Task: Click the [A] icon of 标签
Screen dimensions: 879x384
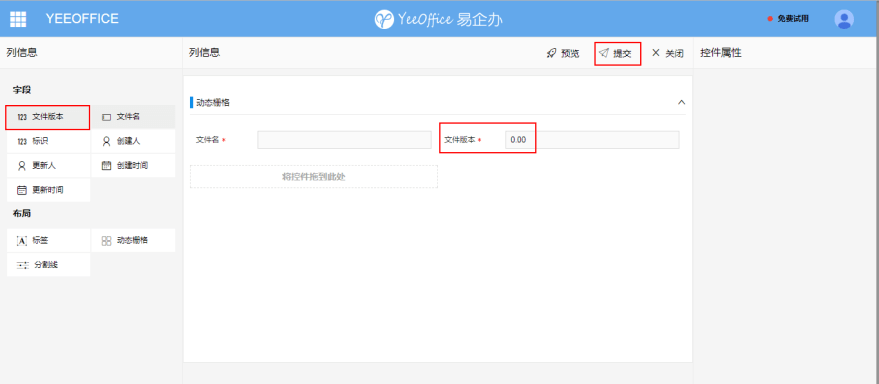Action: [22, 241]
